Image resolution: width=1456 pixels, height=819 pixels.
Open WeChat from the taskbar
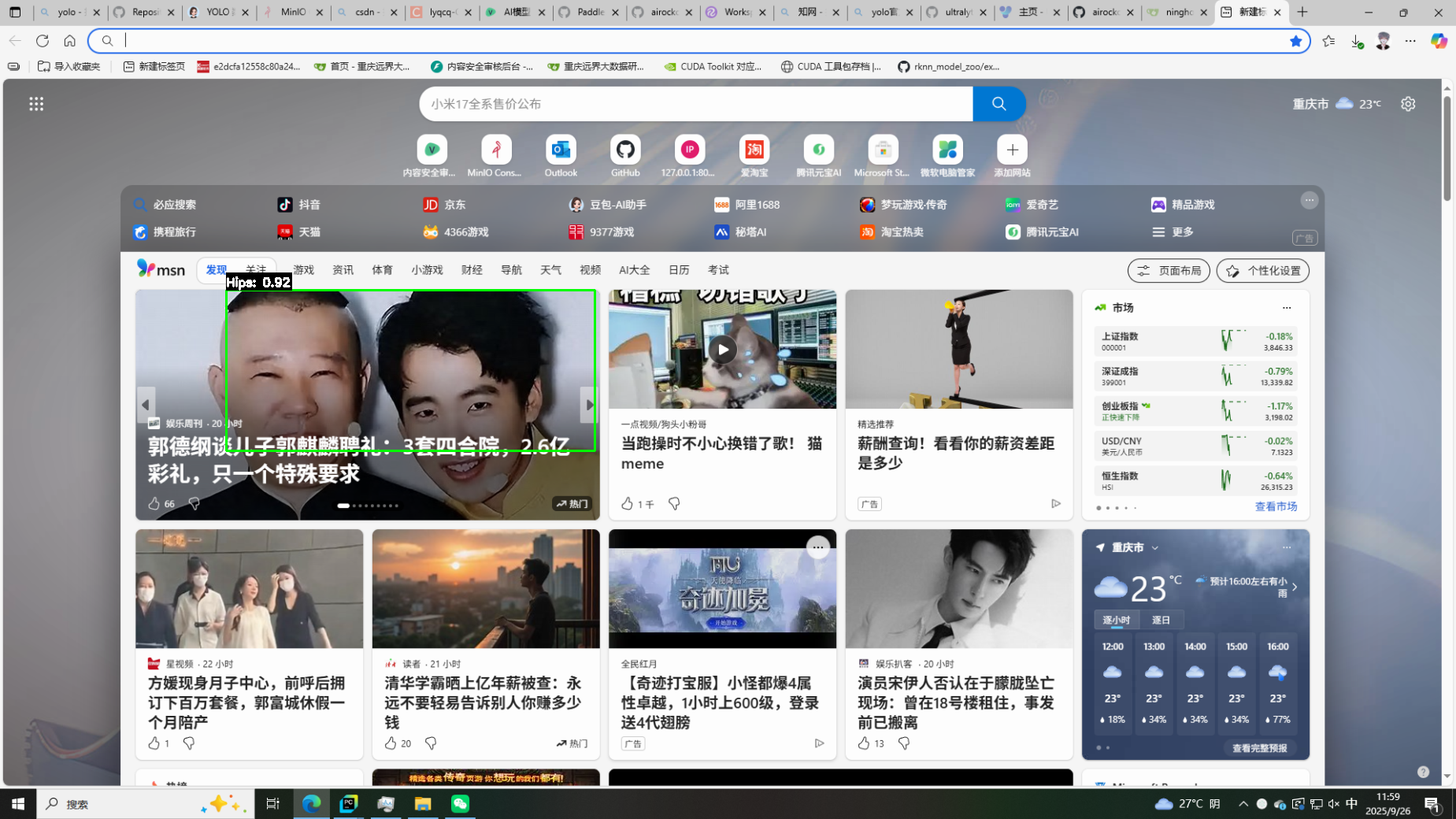pyautogui.click(x=460, y=803)
